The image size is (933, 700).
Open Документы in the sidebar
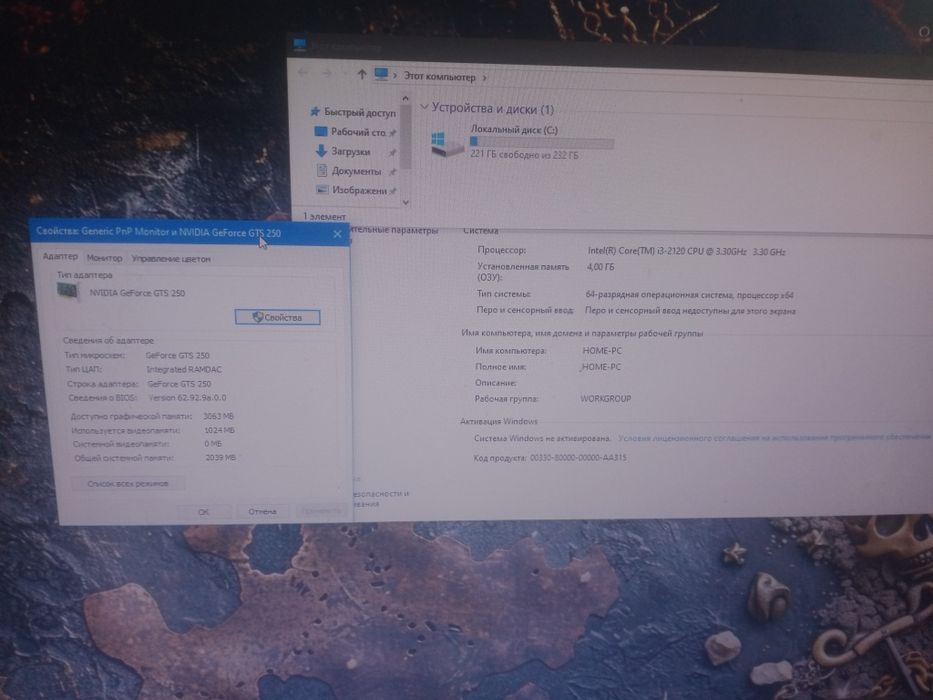point(356,171)
